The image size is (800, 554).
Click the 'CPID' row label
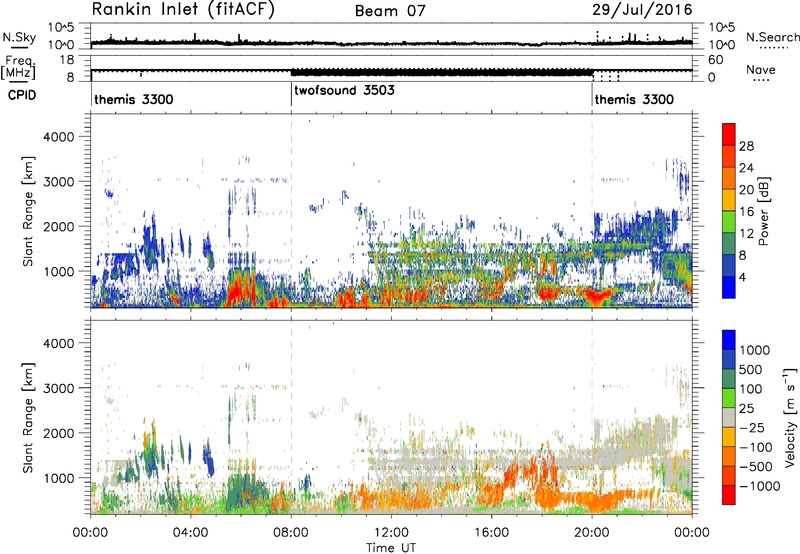22,95
